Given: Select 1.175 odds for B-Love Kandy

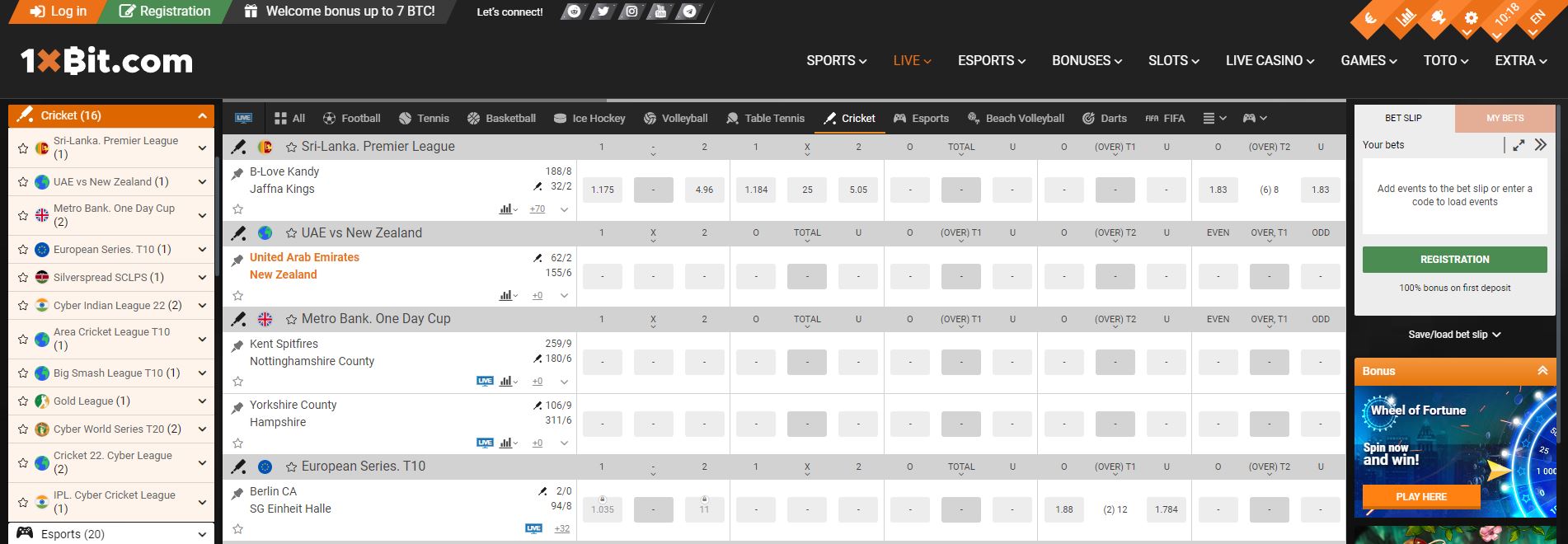Looking at the screenshot, I should point(603,190).
